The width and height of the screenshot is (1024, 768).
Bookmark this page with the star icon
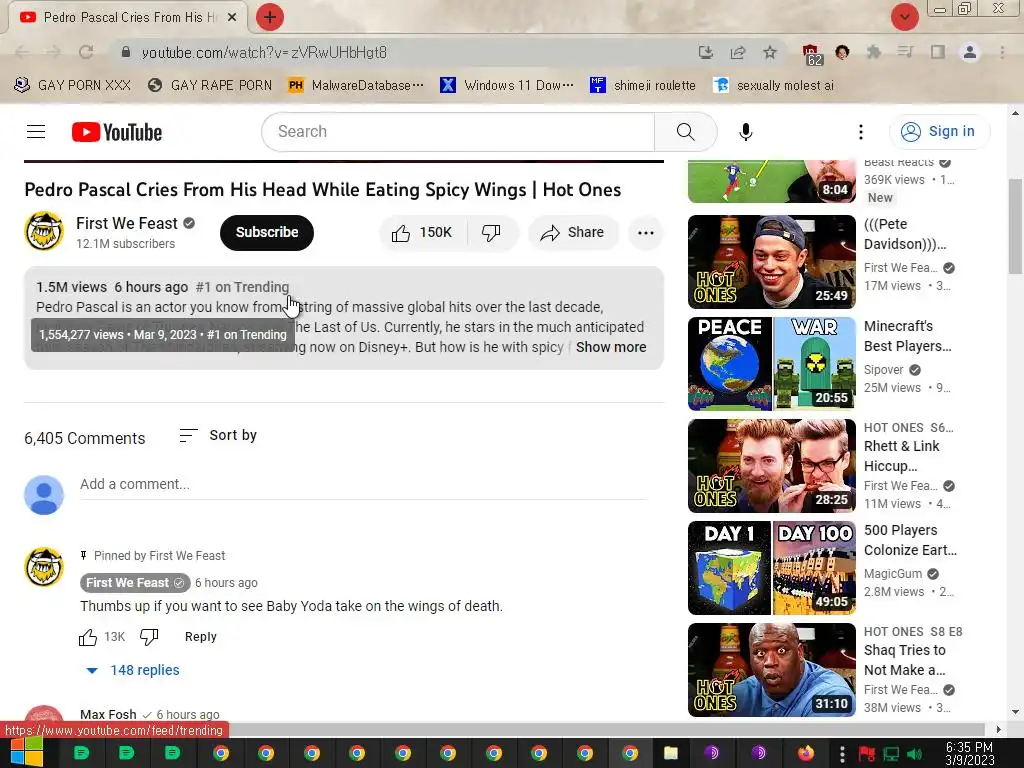770,52
